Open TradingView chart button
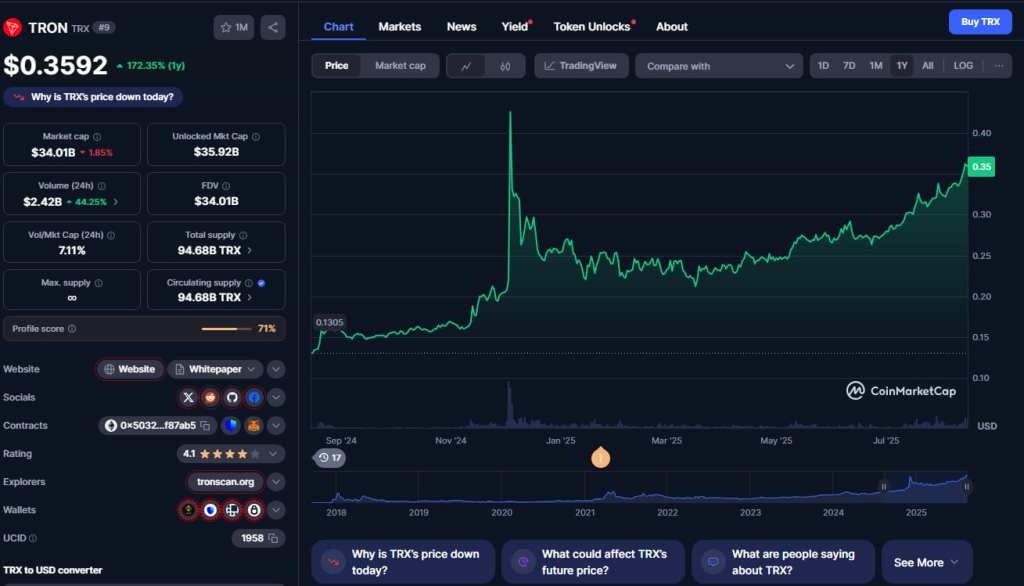The height and width of the screenshot is (586, 1024). (581, 66)
